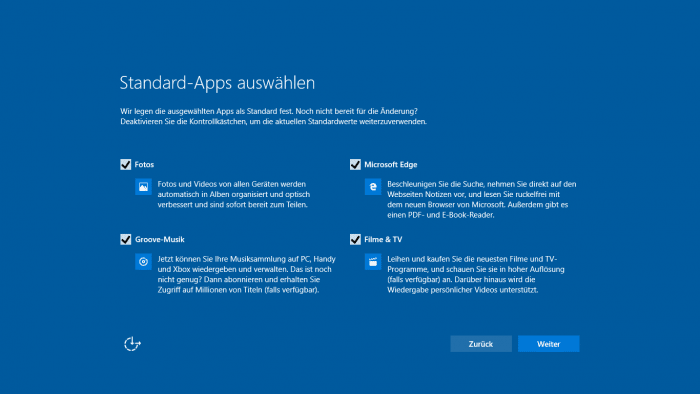This screenshot has width=700, height=394.
Task: Click the "Groove-Musik" label text
Action: (159, 240)
